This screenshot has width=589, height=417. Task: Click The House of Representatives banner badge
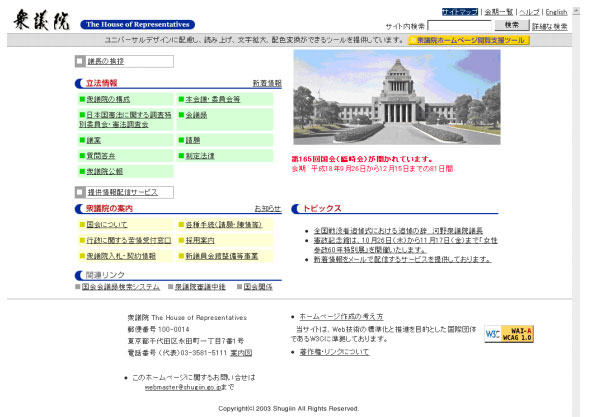click(137, 24)
